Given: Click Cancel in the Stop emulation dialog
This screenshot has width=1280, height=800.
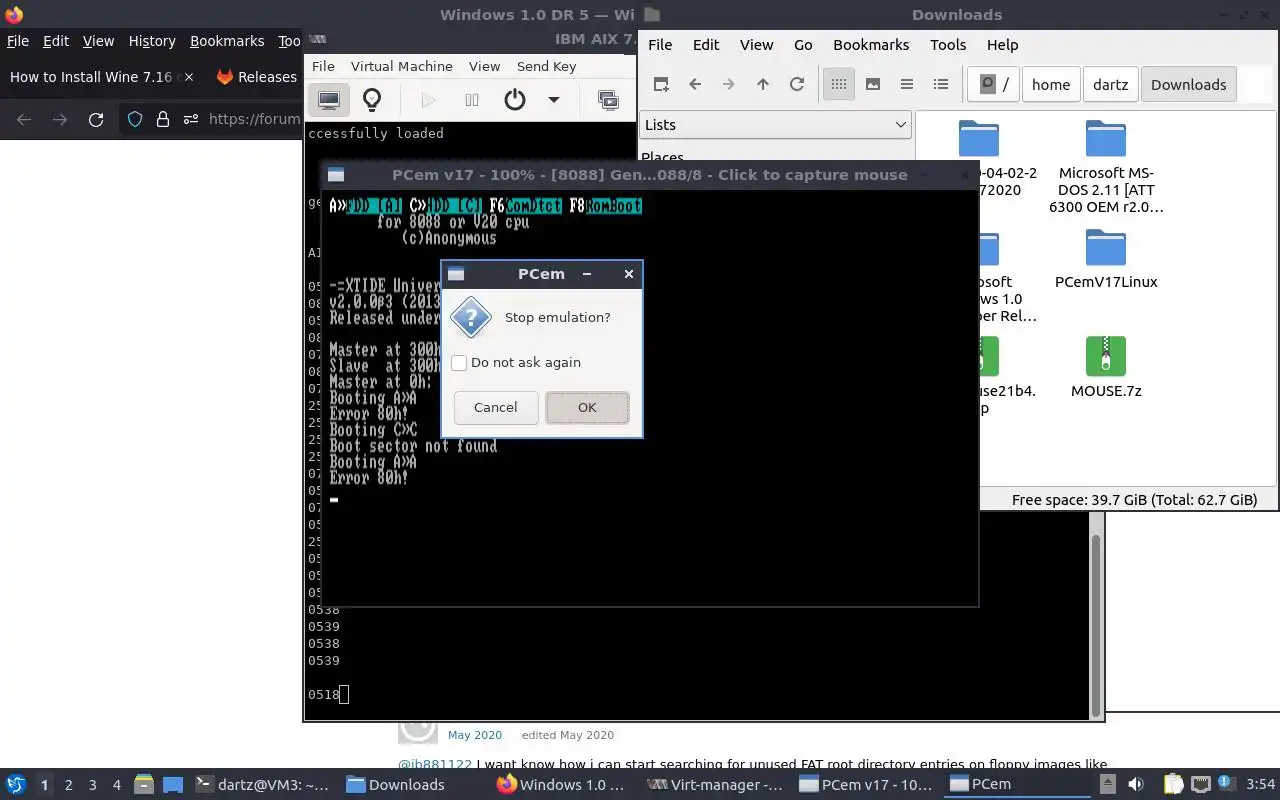Looking at the screenshot, I should click(x=496, y=407).
